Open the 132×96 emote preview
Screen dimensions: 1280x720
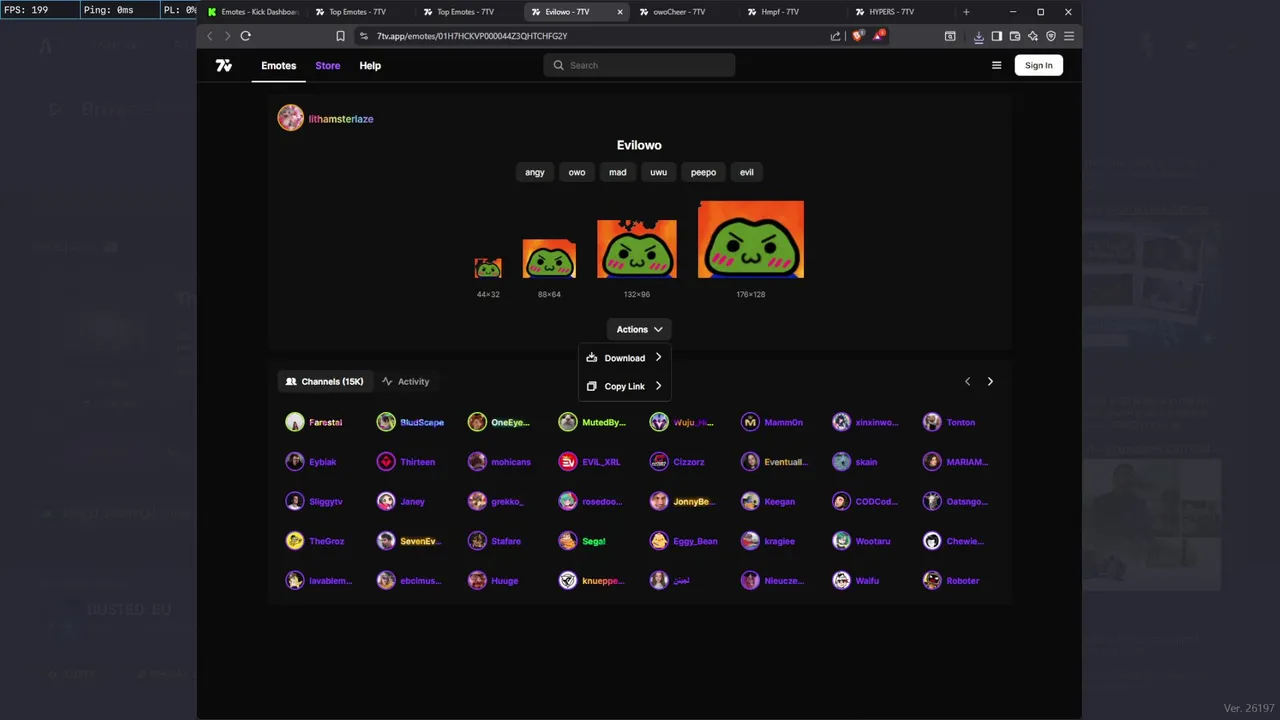[x=637, y=249]
